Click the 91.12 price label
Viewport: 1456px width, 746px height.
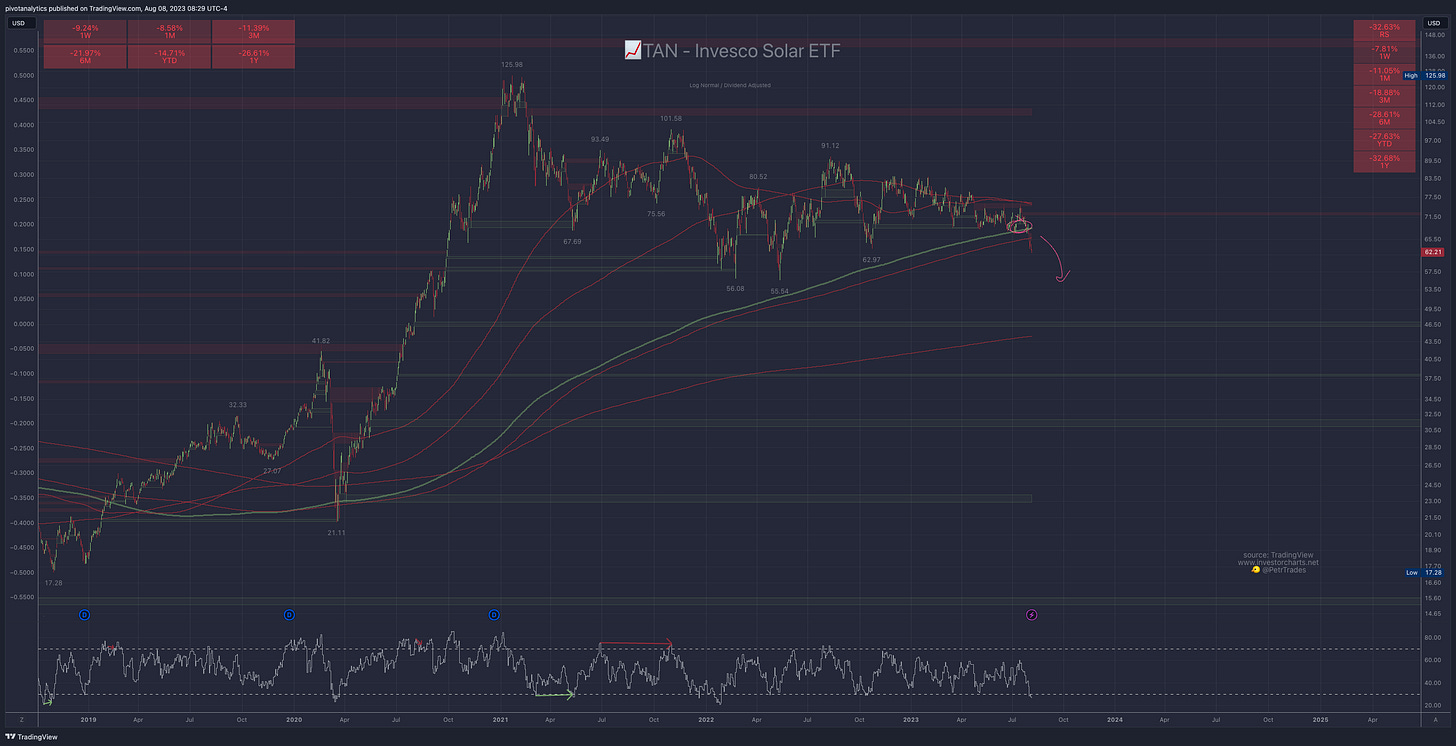831,145
